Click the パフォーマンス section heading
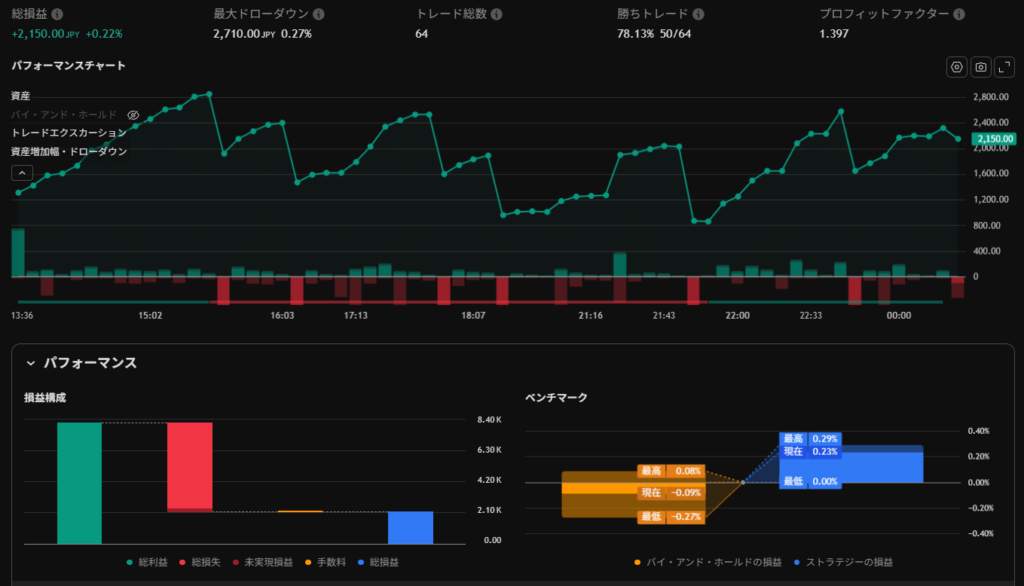 (88, 363)
